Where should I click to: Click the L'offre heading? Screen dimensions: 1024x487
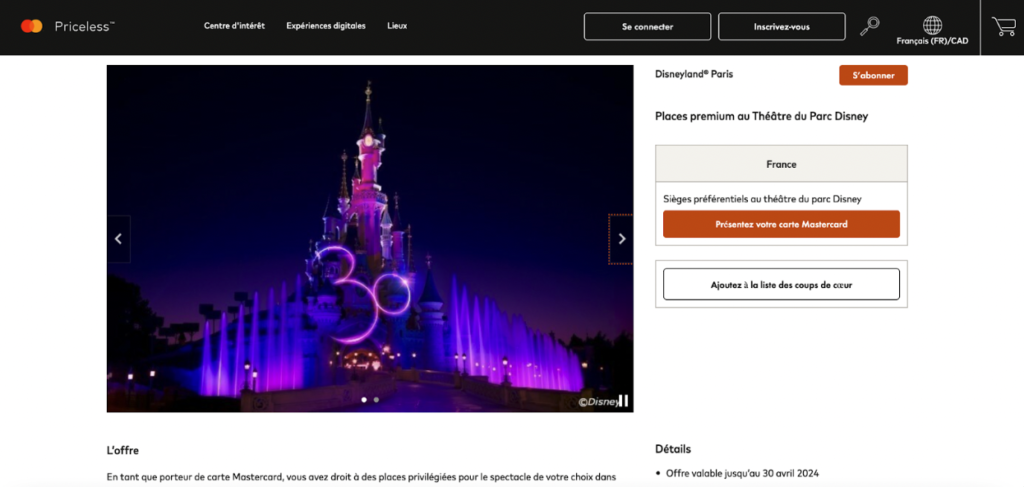point(123,450)
